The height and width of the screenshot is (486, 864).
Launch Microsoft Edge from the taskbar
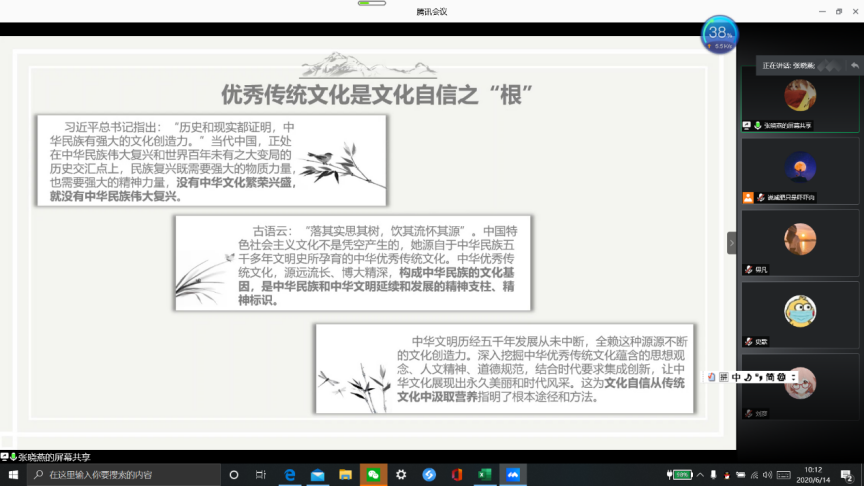coord(290,474)
